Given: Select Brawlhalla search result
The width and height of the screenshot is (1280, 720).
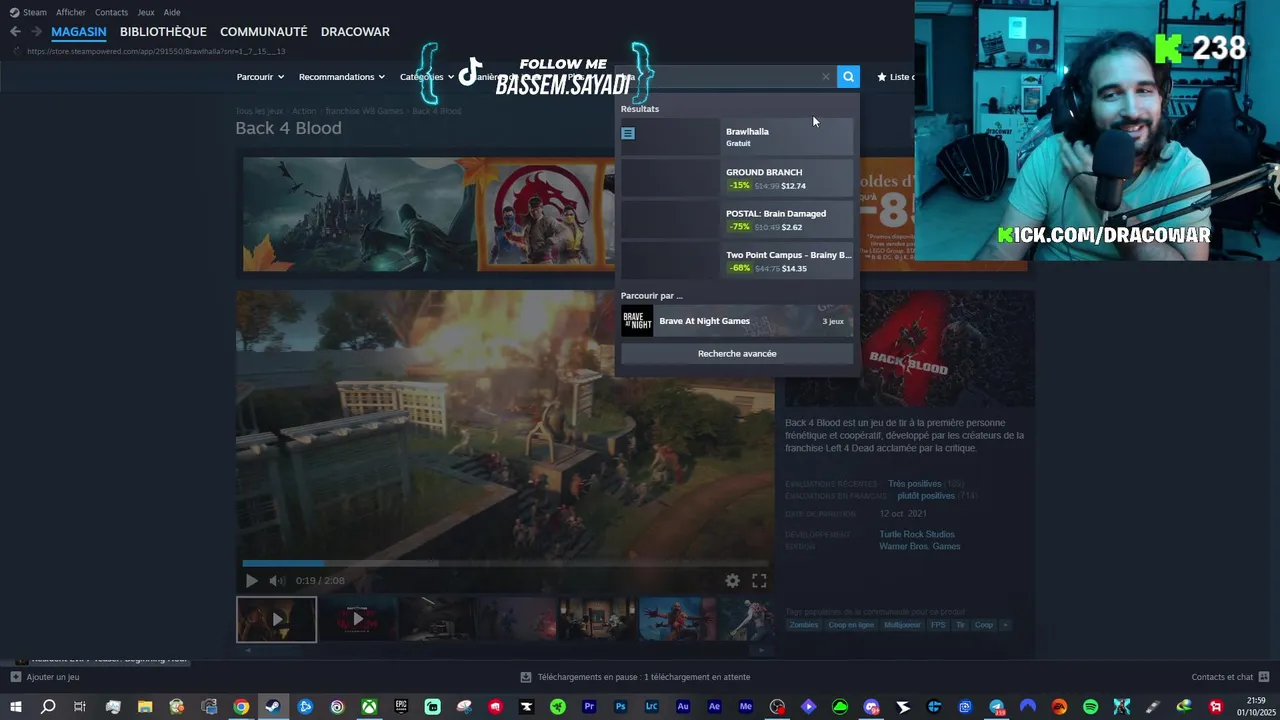Looking at the screenshot, I should tap(737, 137).
